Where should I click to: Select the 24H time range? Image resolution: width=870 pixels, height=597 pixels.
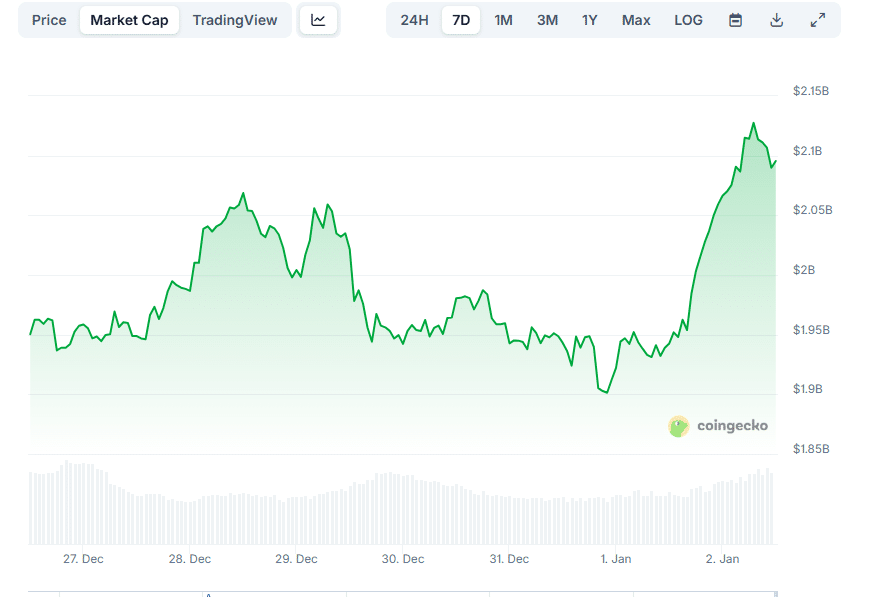point(414,20)
